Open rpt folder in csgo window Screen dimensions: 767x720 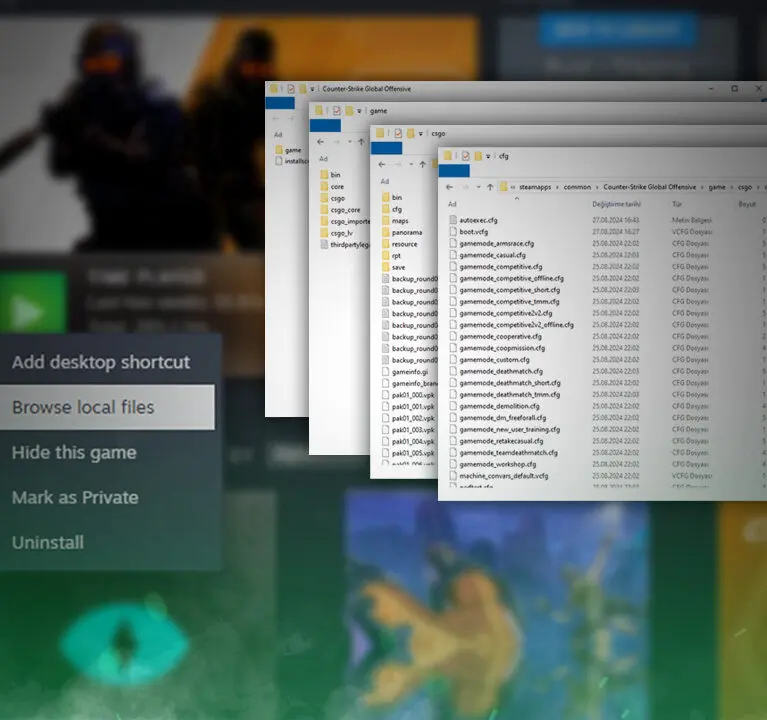(391, 256)
